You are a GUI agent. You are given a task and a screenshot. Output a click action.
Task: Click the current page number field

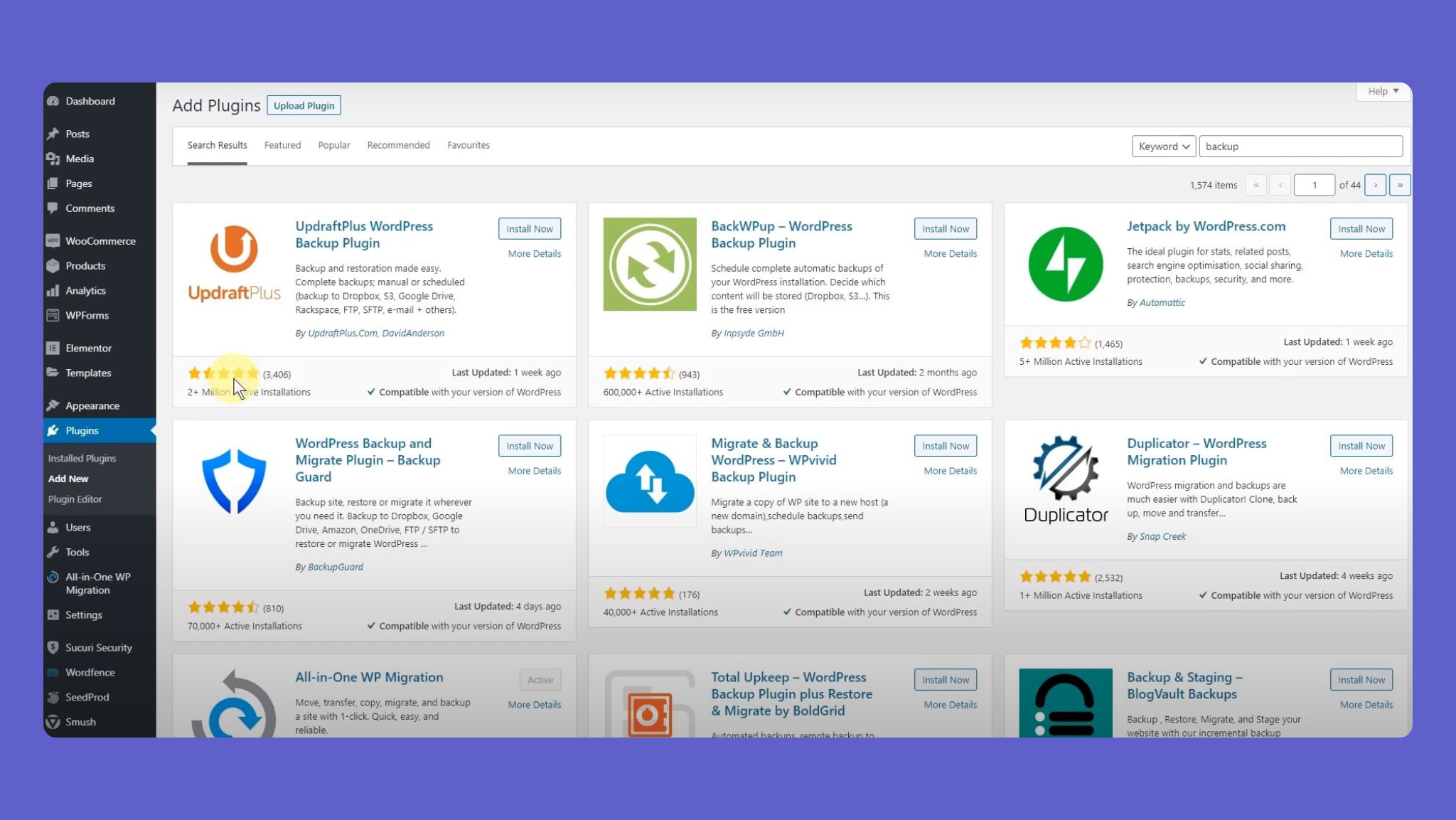pyautogui.click(x=1315, y=185)
